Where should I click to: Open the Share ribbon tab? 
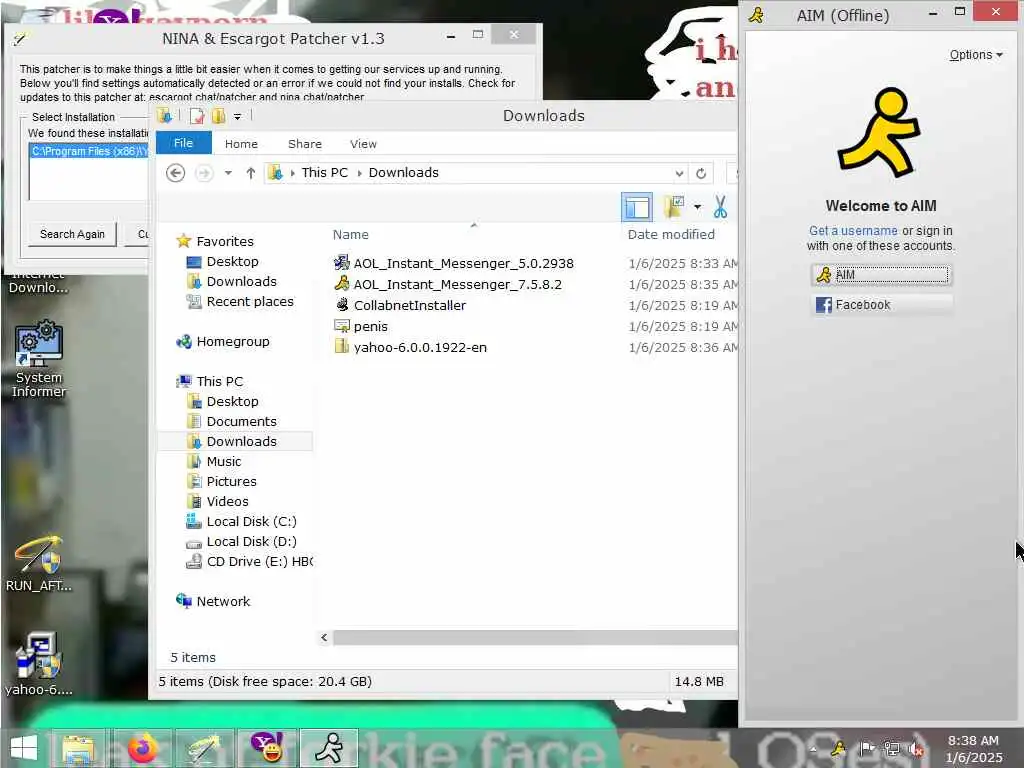click(305, 144)
